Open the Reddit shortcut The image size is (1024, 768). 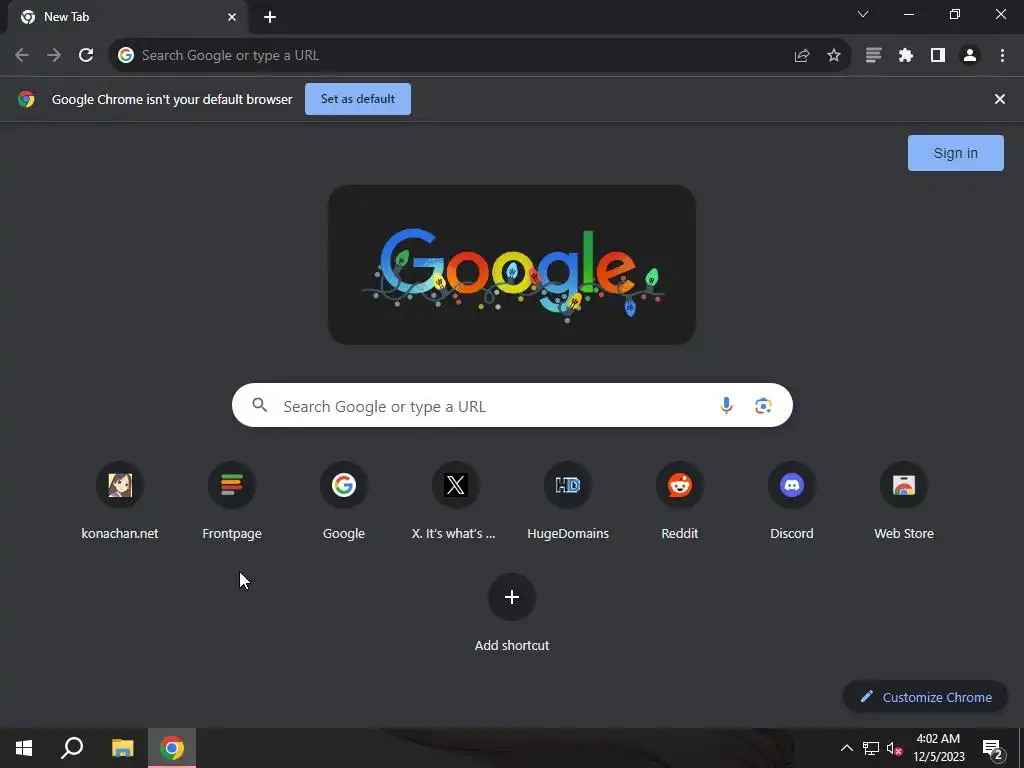pos(680,501)
